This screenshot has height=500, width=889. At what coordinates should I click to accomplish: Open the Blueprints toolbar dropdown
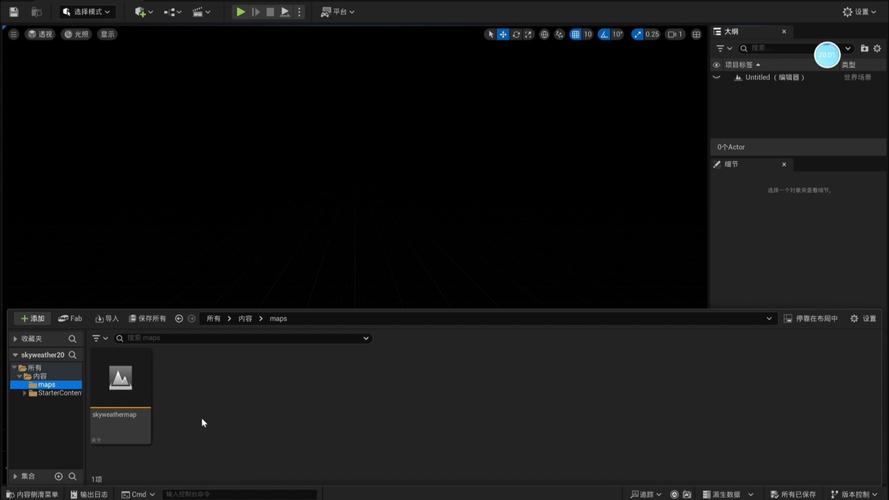[x=172, y=11]
